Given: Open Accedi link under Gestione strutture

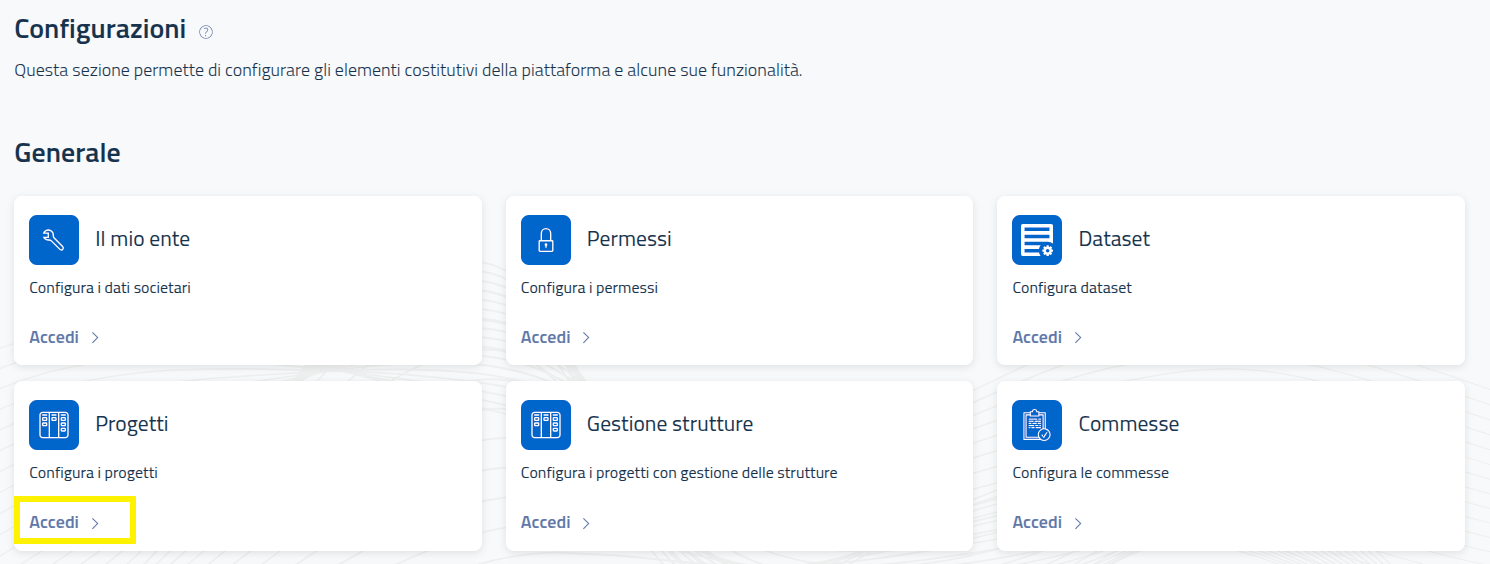Looking at the screenshot, I should (x=556, y=522).
